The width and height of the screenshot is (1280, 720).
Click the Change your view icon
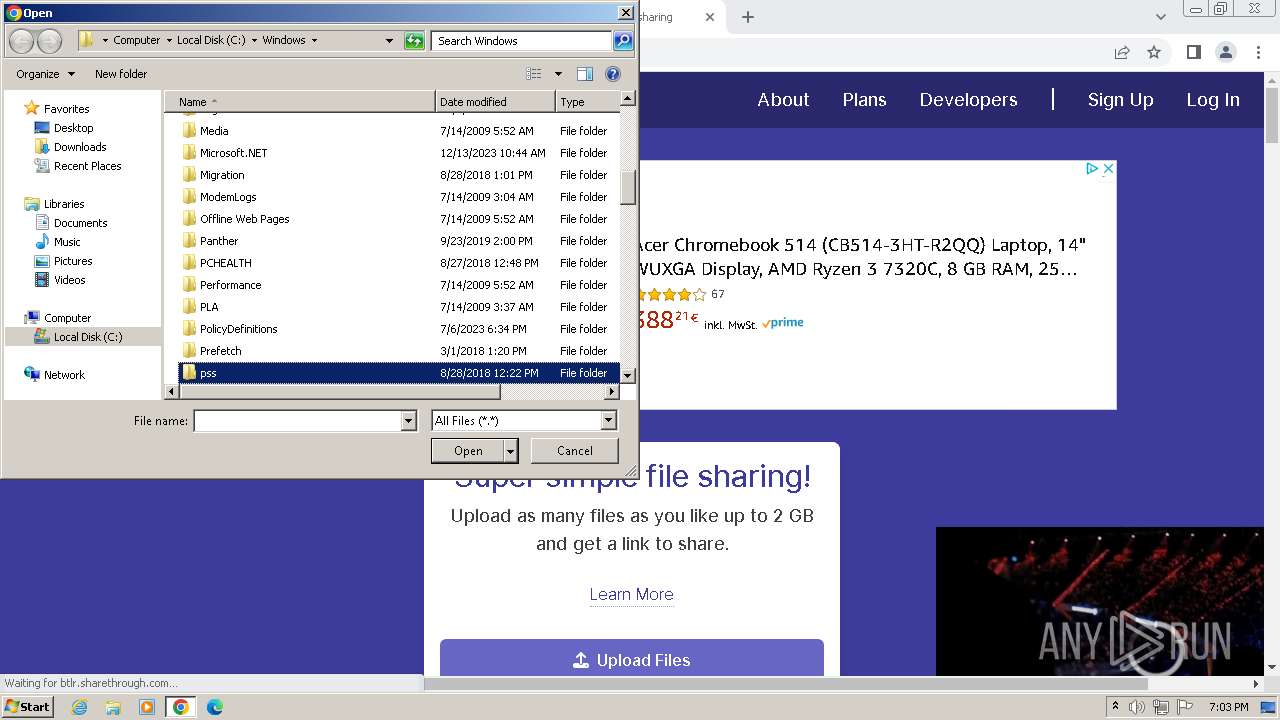[x=534, y=74]
